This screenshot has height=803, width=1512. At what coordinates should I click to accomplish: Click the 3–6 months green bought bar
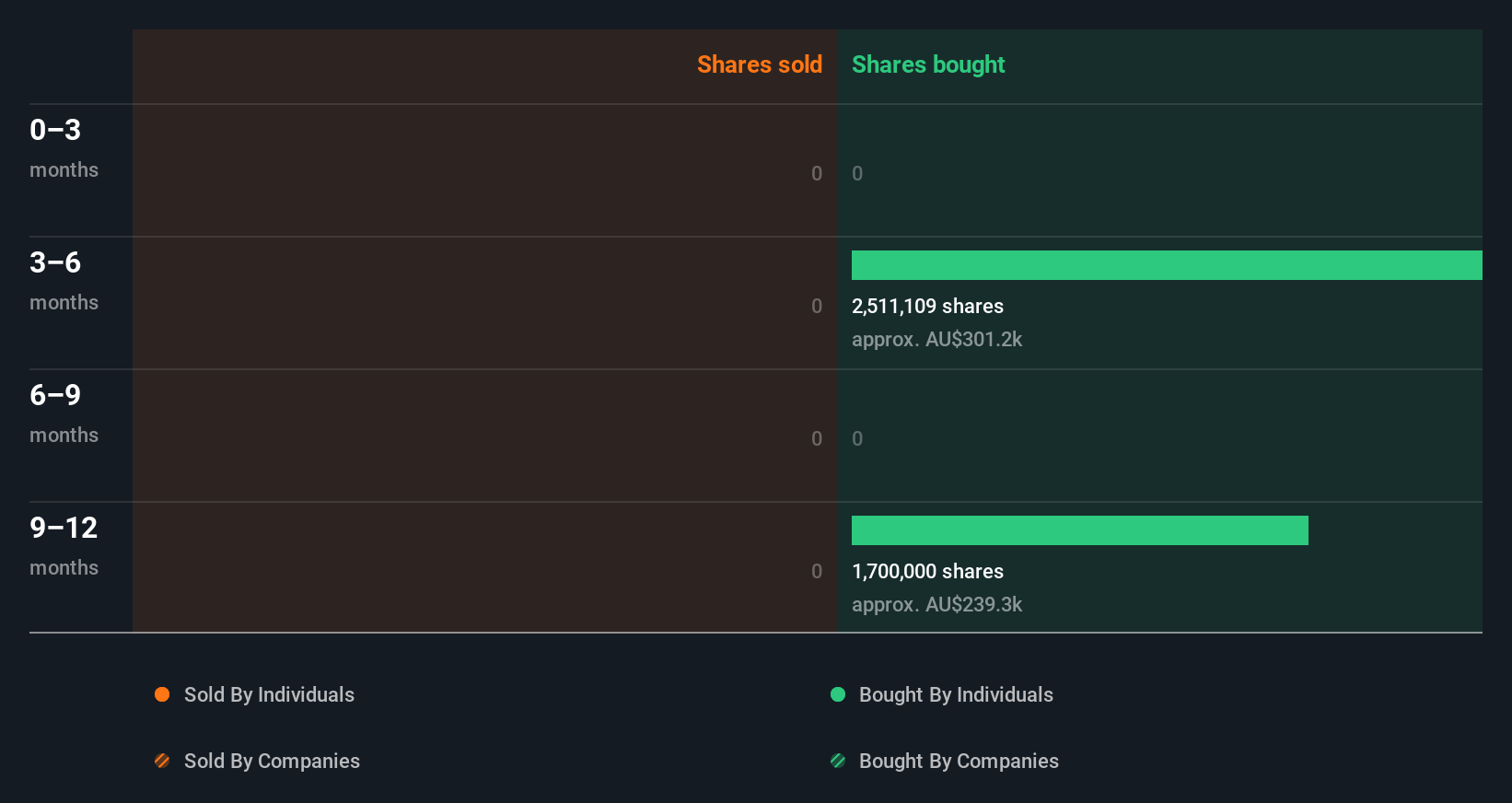click(1167, 265)
